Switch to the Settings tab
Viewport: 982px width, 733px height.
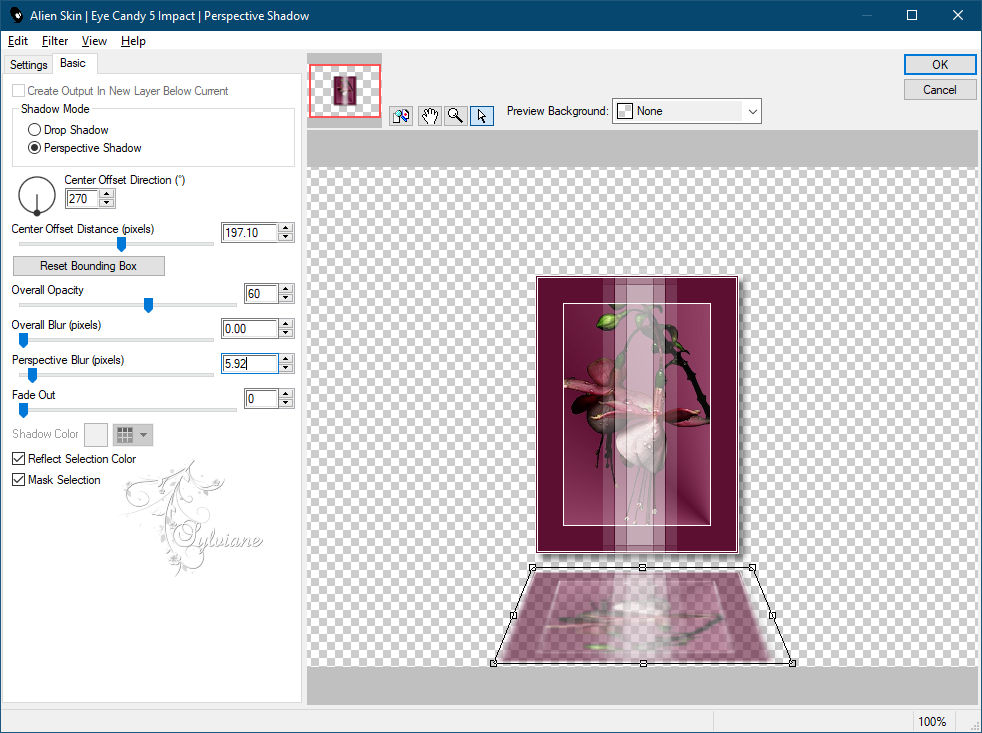(x=28, y=65)
